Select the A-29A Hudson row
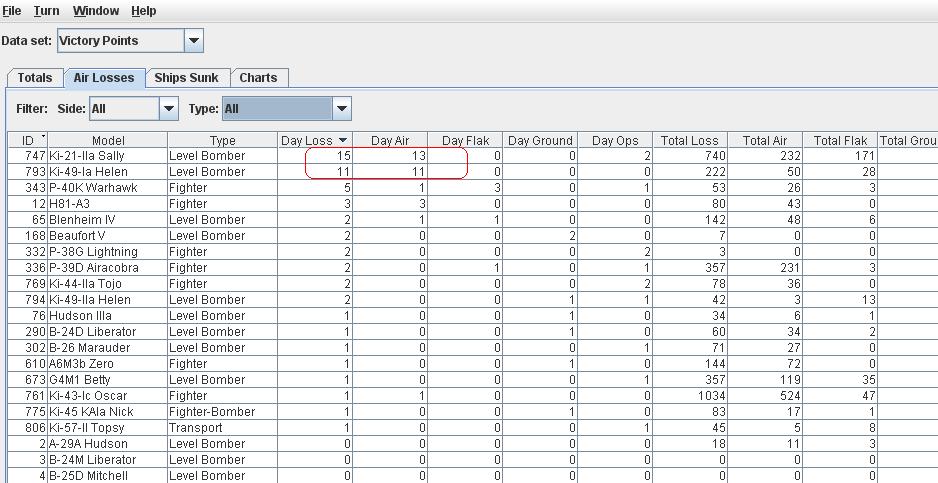The image size is (938, 483). coord(473,443)
